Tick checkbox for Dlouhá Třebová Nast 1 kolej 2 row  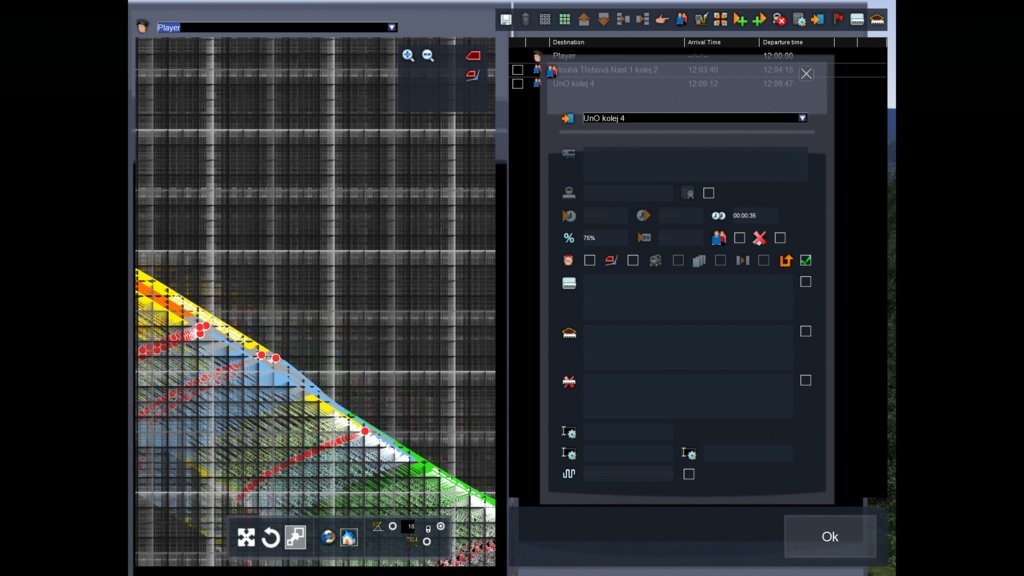[518, 70]
